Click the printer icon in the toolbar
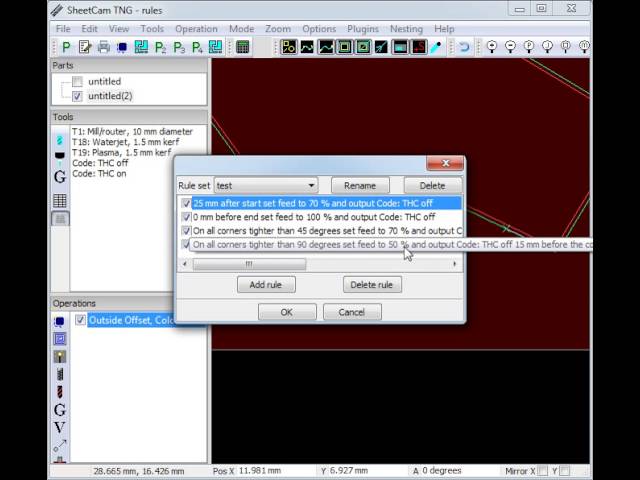This screenshot has height=480, width=640. coord(104,47)
